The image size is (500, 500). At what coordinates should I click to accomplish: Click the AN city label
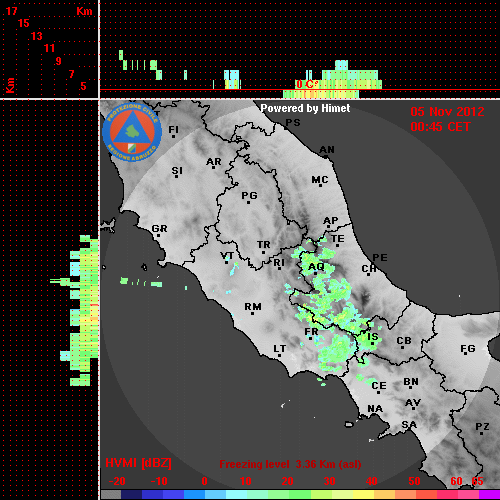tap(327, 150)
